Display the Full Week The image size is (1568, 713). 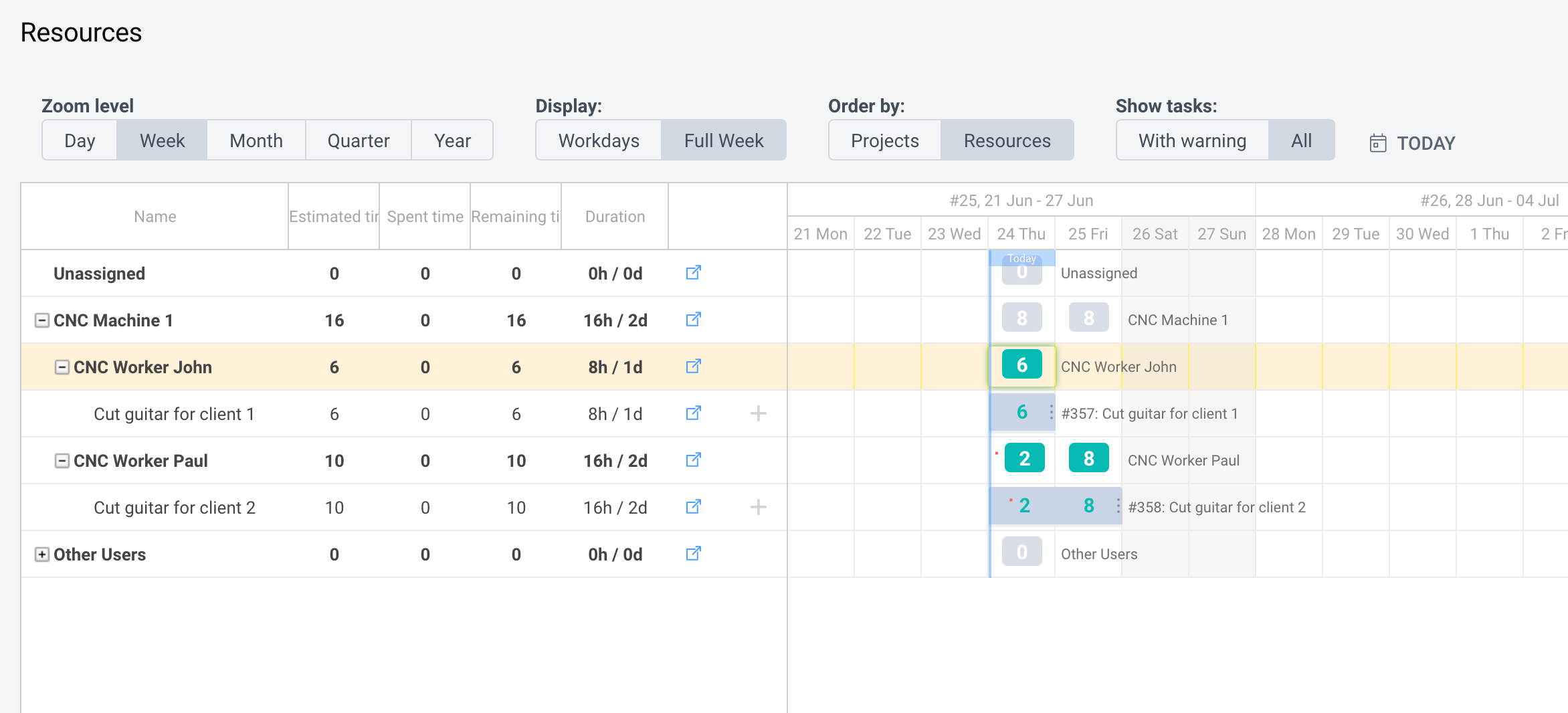pos(724,140)
